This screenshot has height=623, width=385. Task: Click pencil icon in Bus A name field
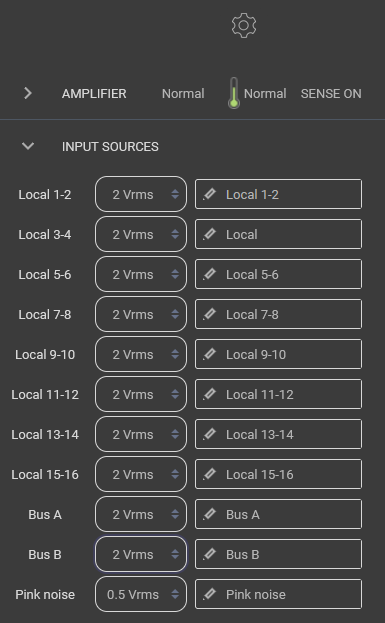(209, 514)
